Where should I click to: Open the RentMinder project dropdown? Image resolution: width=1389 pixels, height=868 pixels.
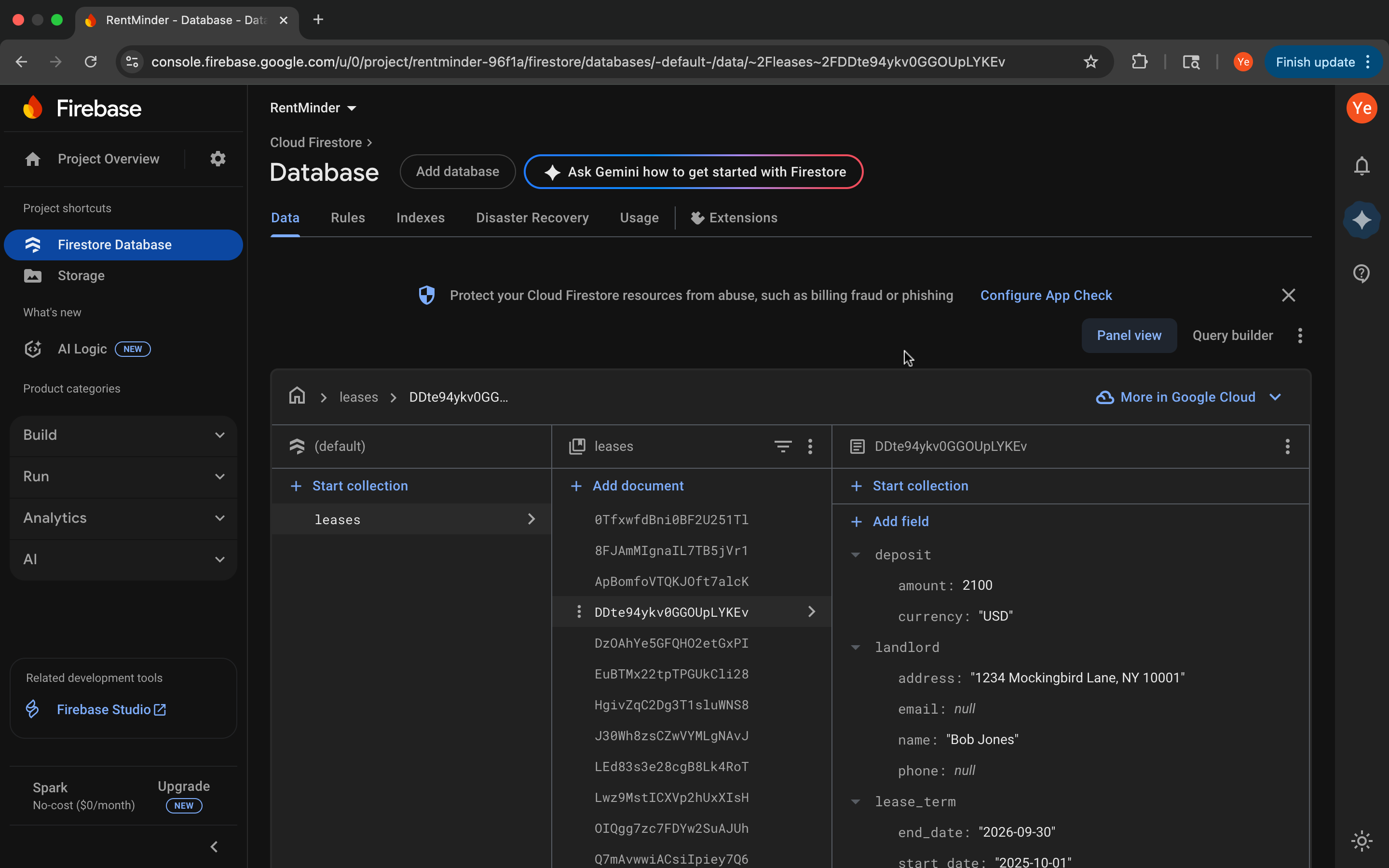coord(313,108)
